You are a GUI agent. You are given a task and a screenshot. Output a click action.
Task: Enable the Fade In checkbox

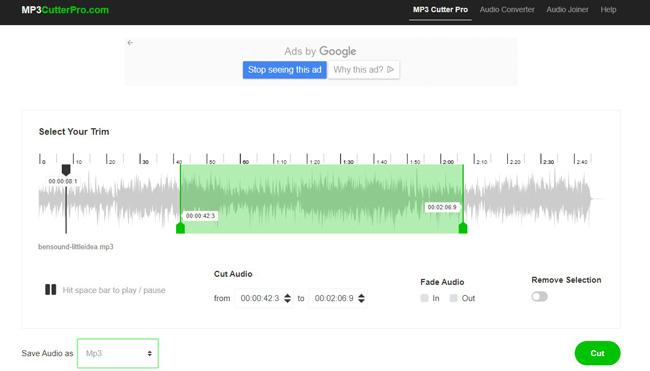pyautogui.click(x=424, y=298)
